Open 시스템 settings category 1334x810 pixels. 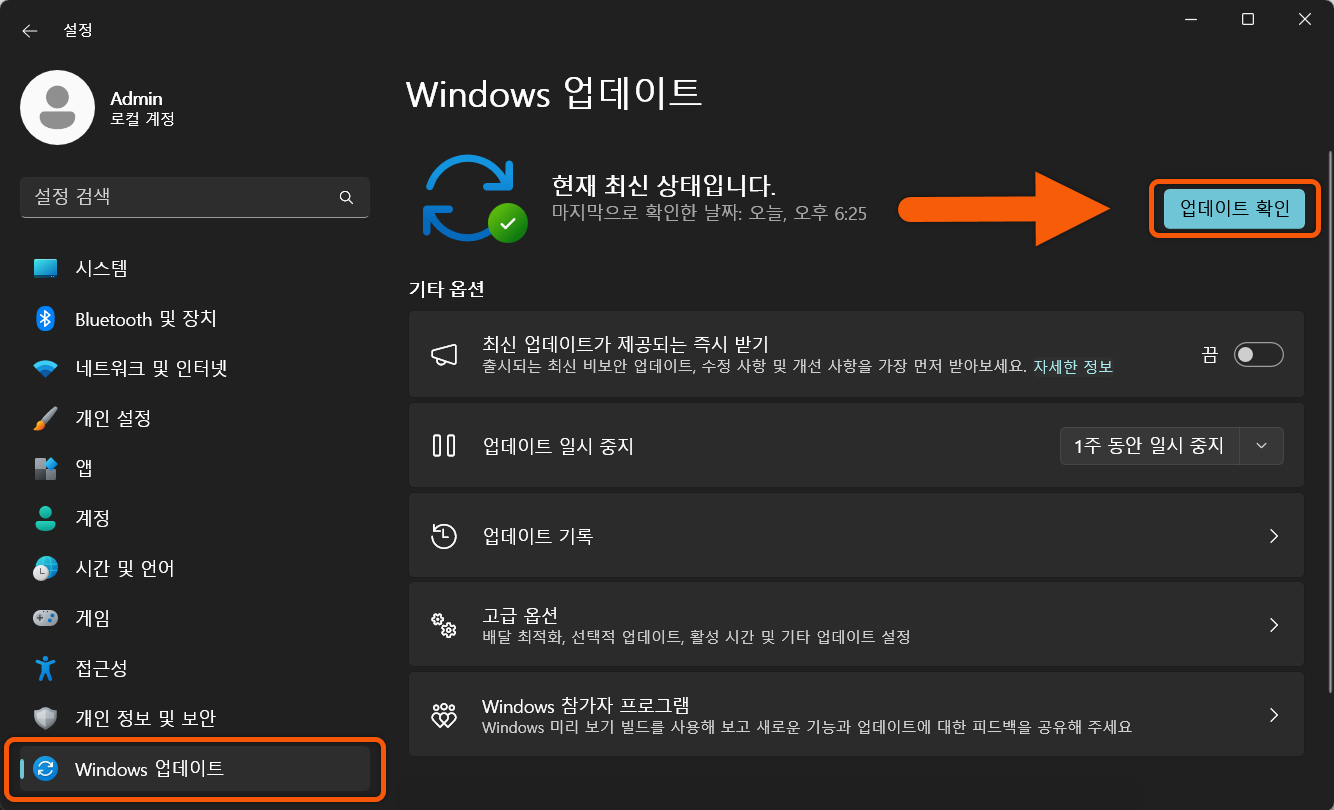click(195, 268)
